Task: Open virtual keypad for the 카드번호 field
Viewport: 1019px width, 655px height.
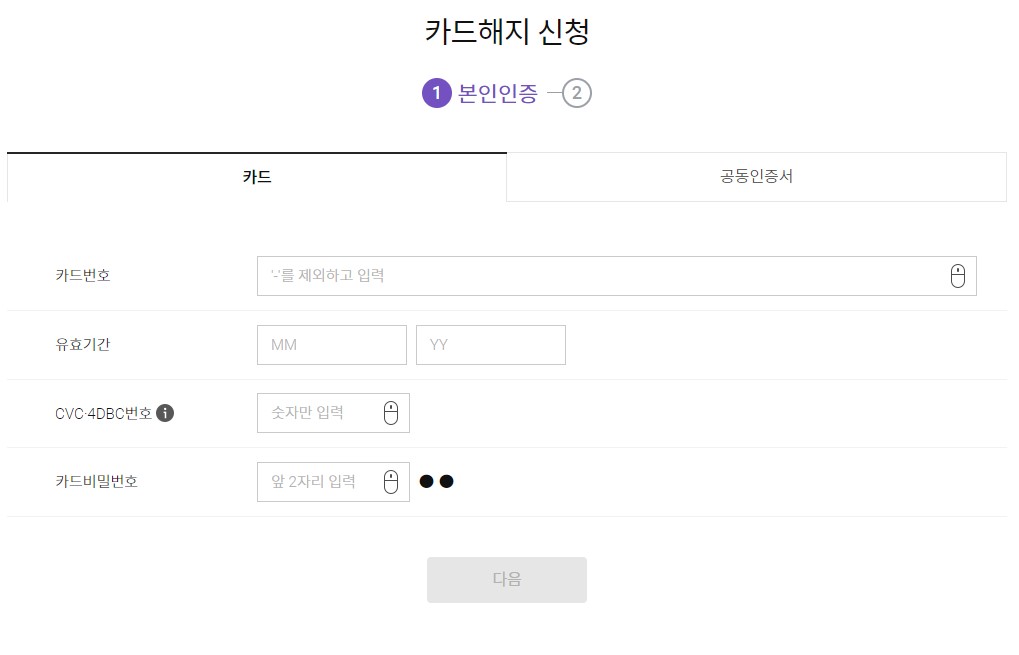Action: click(x=957, y=275)
